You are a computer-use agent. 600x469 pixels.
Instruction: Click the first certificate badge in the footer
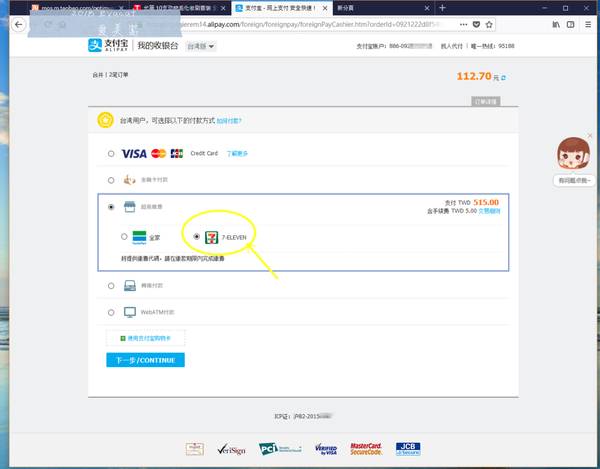point(195,449)
